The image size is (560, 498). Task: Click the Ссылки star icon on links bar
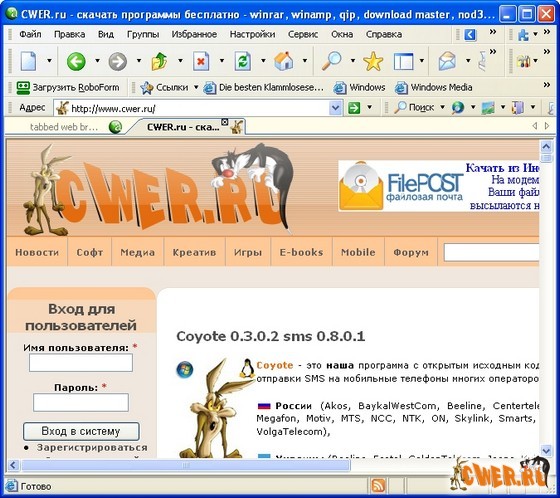[146, 88]
